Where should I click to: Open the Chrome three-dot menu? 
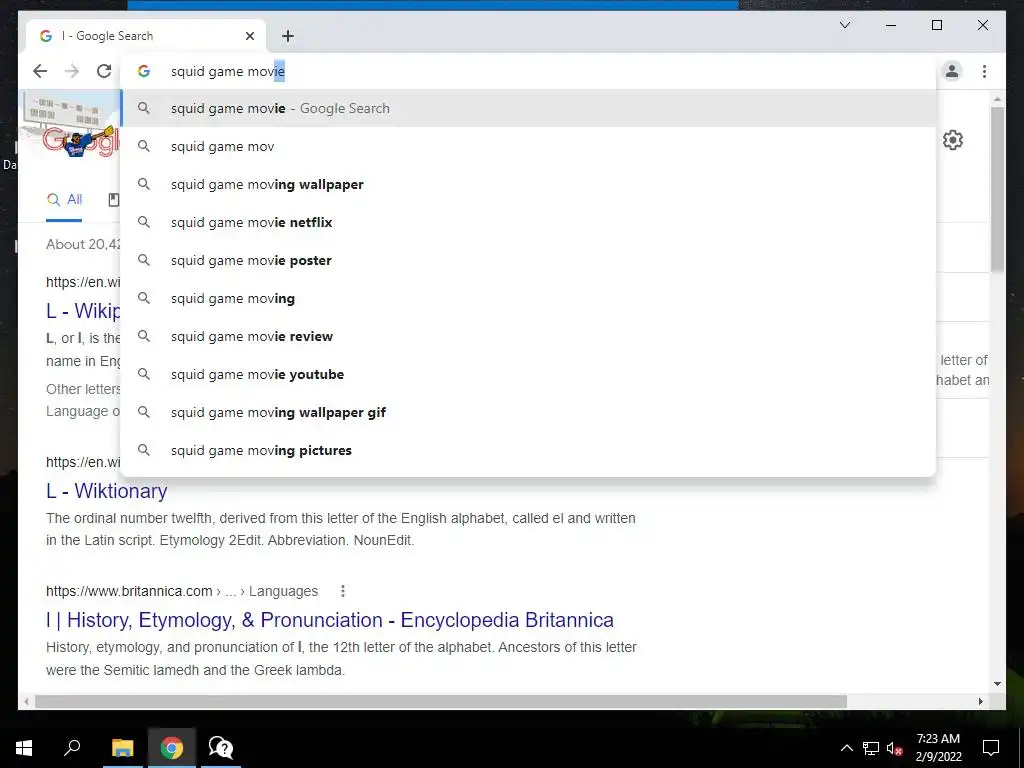coord(984,71)
